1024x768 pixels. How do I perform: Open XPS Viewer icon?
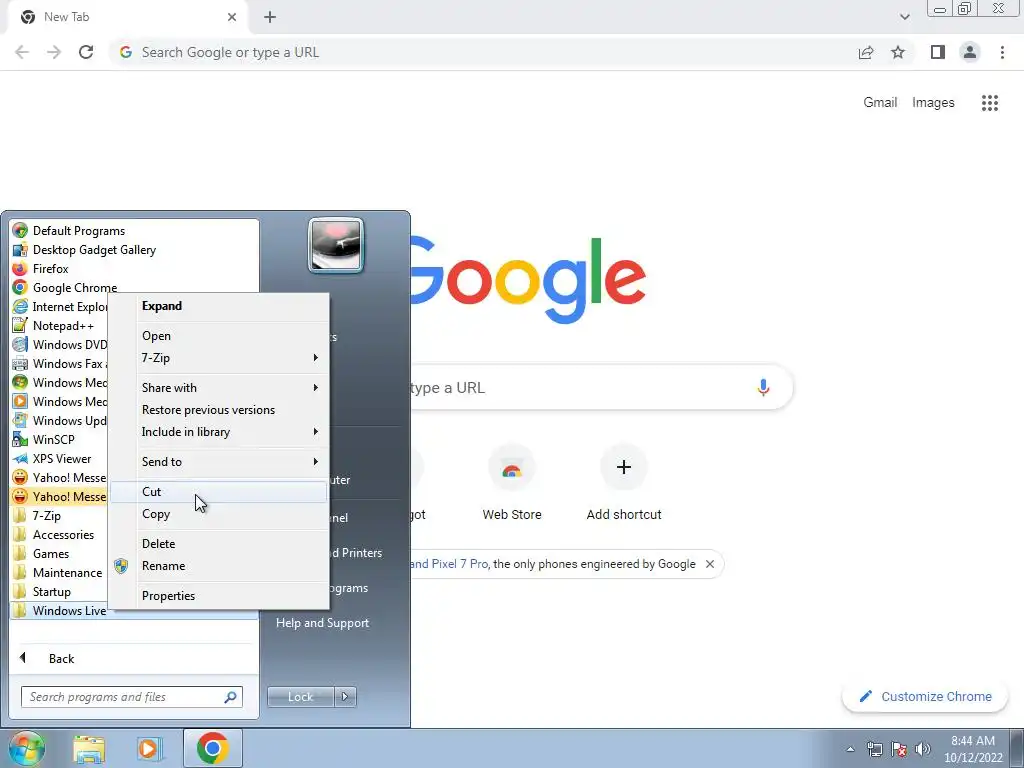(x=20, y=458)
